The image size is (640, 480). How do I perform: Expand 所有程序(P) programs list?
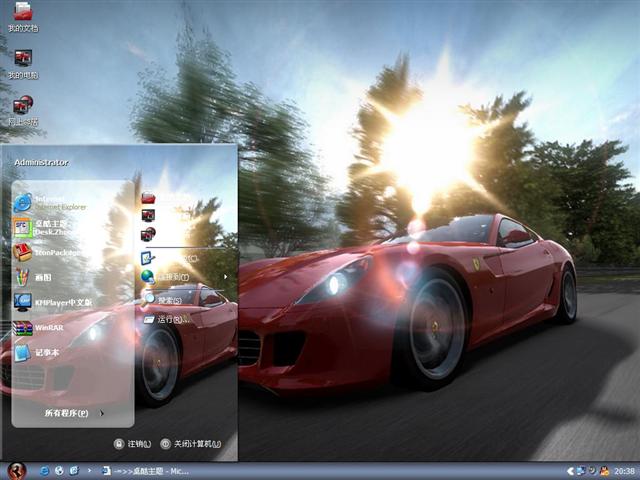(73, 413)
